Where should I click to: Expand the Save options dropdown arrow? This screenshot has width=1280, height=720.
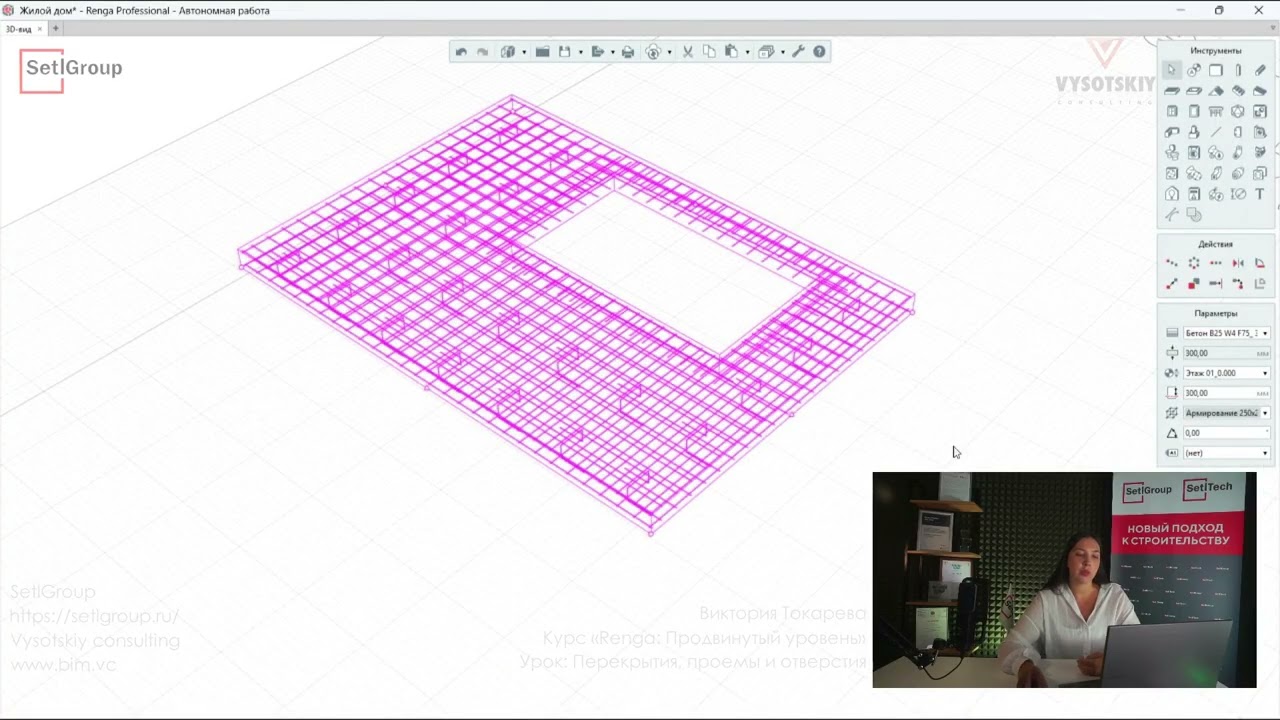tap(581, 52)
